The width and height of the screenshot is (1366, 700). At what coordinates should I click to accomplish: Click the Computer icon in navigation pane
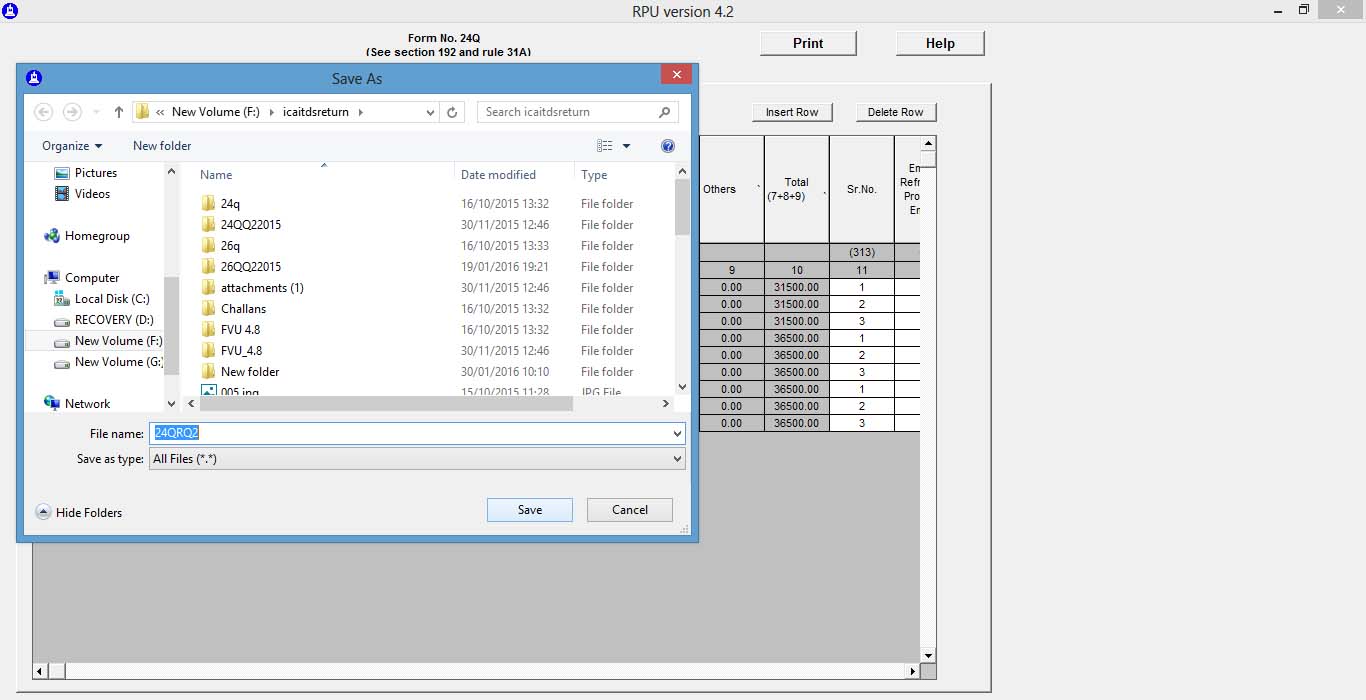tap(52, 278)
